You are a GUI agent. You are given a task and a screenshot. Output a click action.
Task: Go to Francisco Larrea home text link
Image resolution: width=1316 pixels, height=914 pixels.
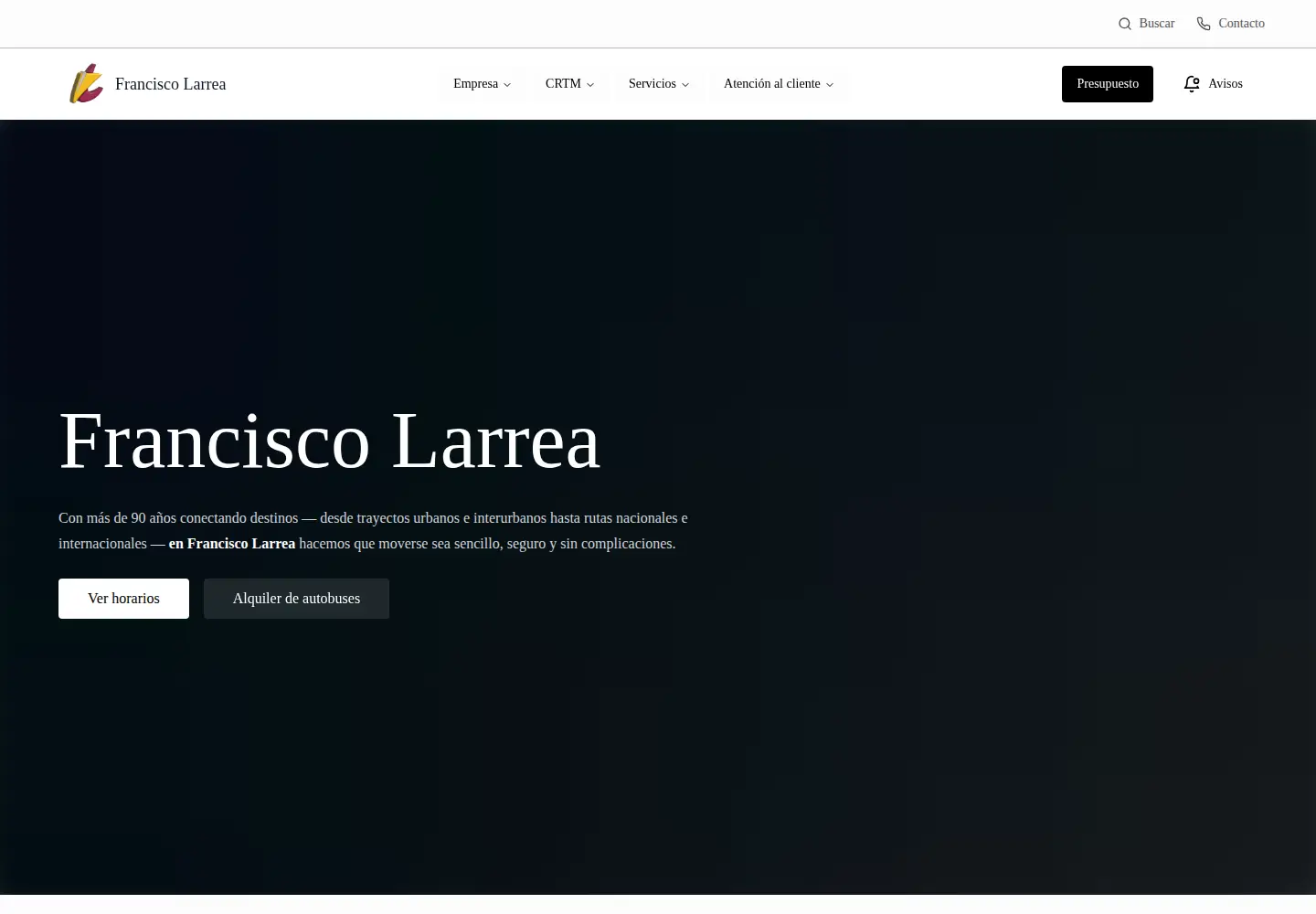tap(171, 84)
